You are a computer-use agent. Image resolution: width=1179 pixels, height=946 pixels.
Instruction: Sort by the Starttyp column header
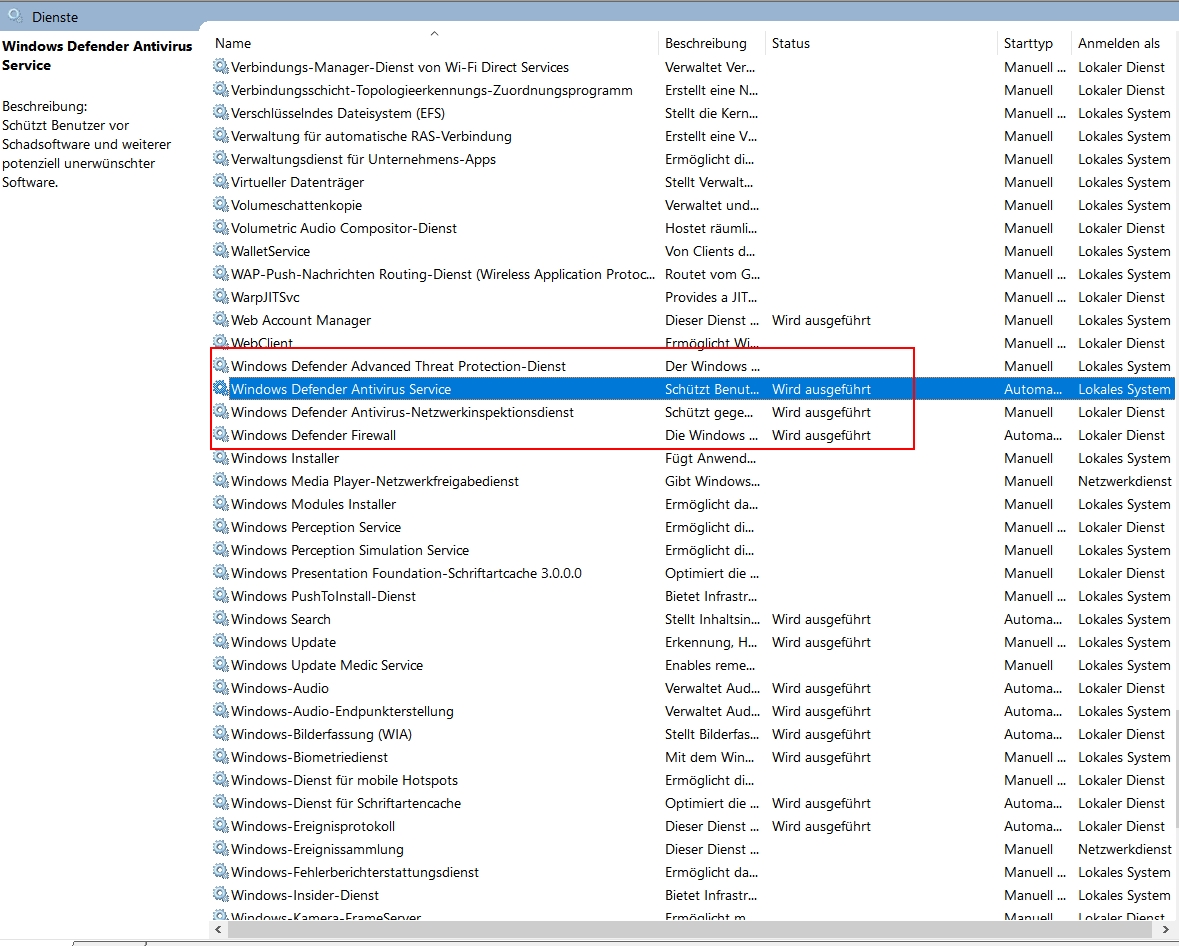[1034, 43]
